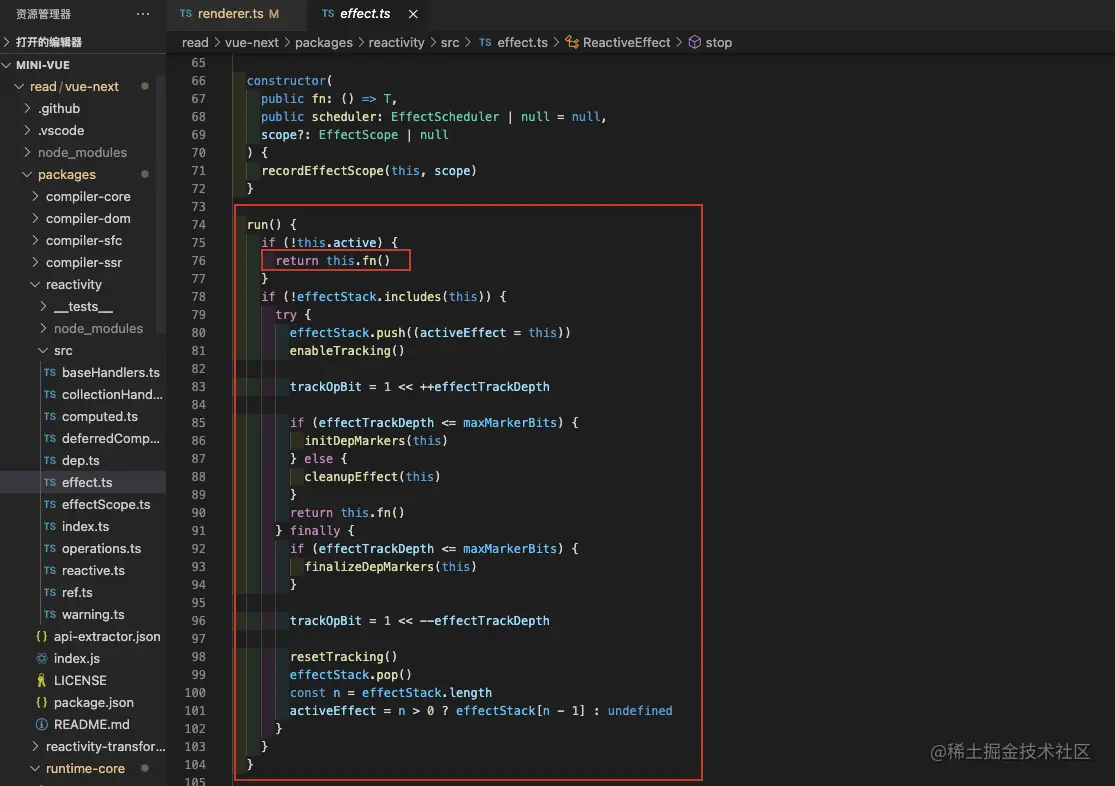This screenshot has height=786, width=1115.
Task: Click 'effectStack.pop()' on line 99
Action: 351,674
